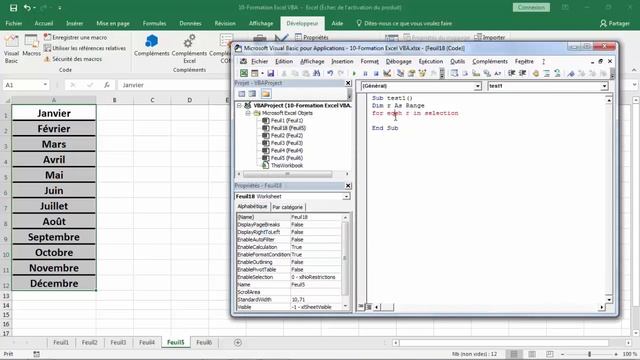The image size is (640, 360).
Task: Open the test1 procedure dropdown
Action: [604, 86]
